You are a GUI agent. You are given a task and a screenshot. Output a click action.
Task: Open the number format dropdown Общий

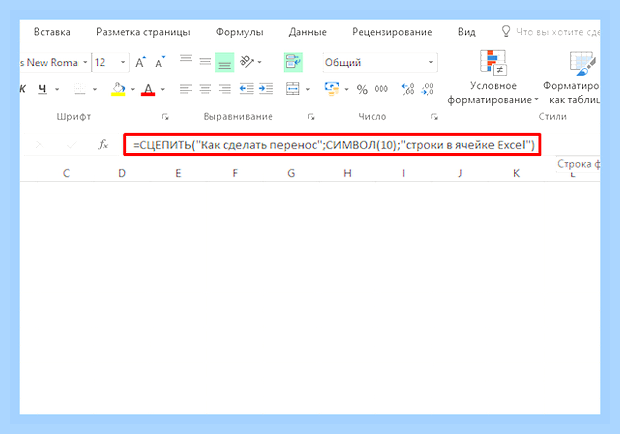click(380, 62)
